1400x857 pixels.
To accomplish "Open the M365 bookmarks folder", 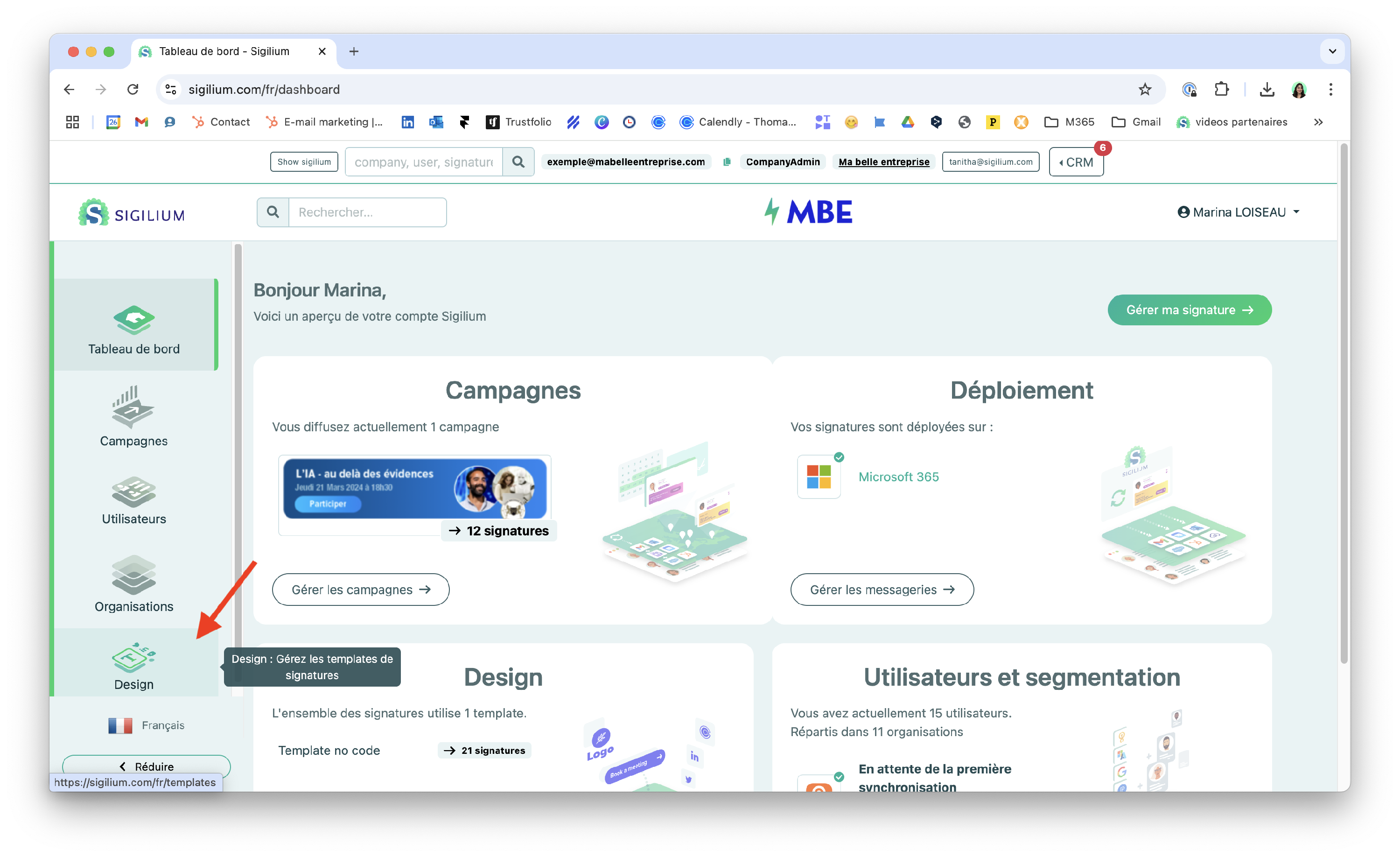I will click(x=1069, y=122).
